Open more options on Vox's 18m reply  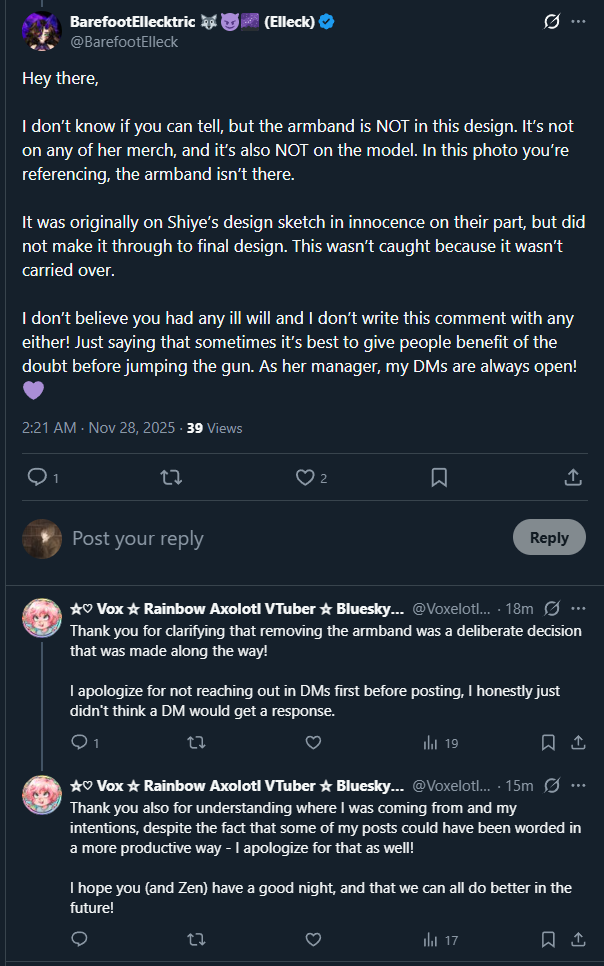point(579,608)
